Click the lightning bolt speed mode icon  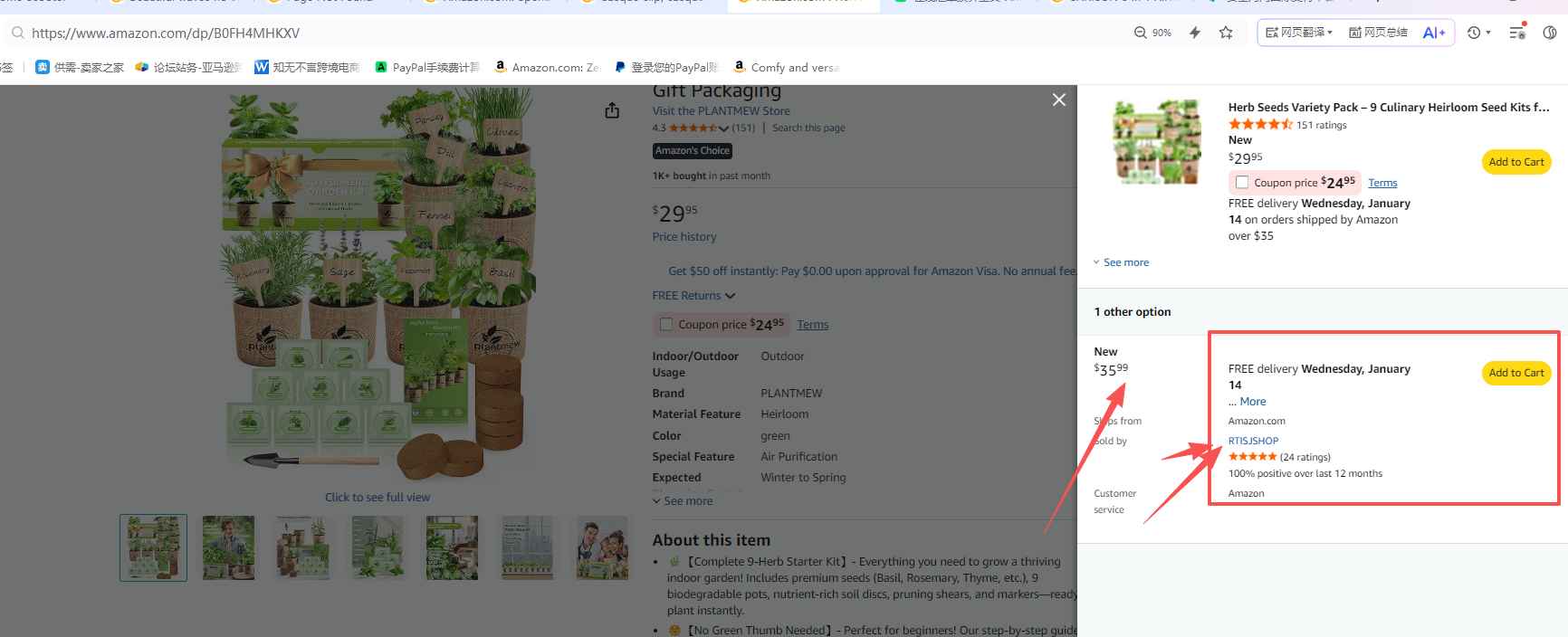pos(1195,33)
